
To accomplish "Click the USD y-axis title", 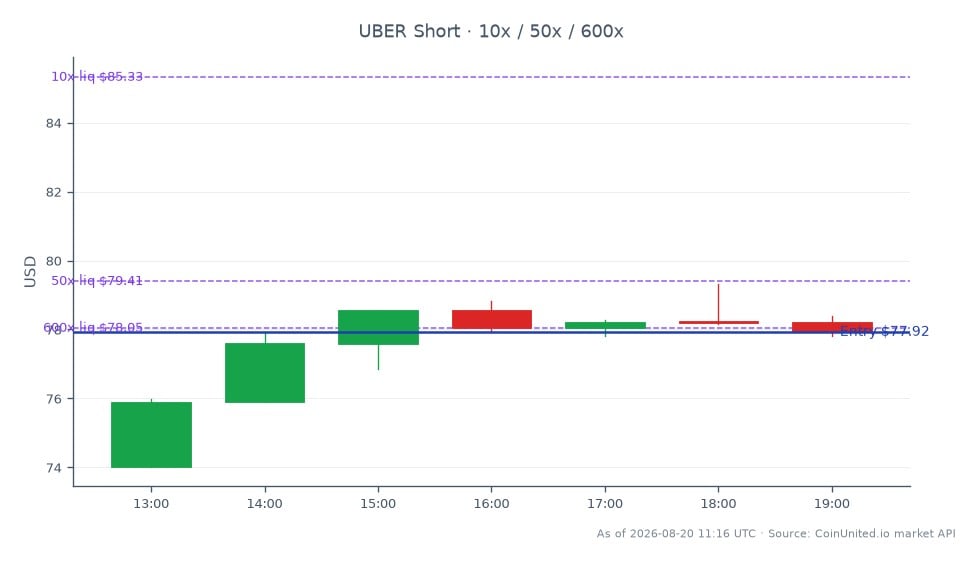I will (x=30, y=272).
